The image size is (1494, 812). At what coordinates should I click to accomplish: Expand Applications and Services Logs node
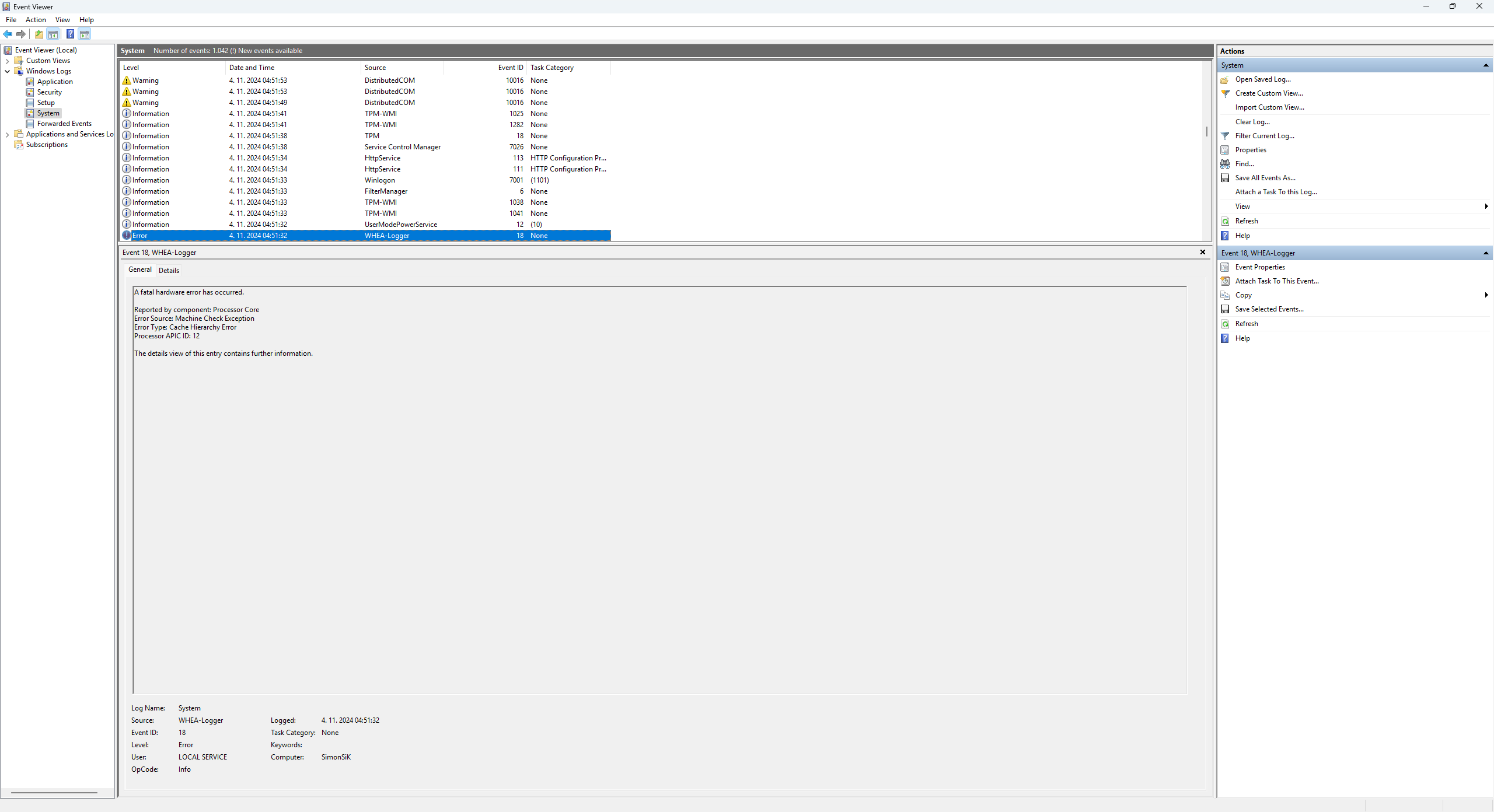pyautogui.click(x=7, y=134)
